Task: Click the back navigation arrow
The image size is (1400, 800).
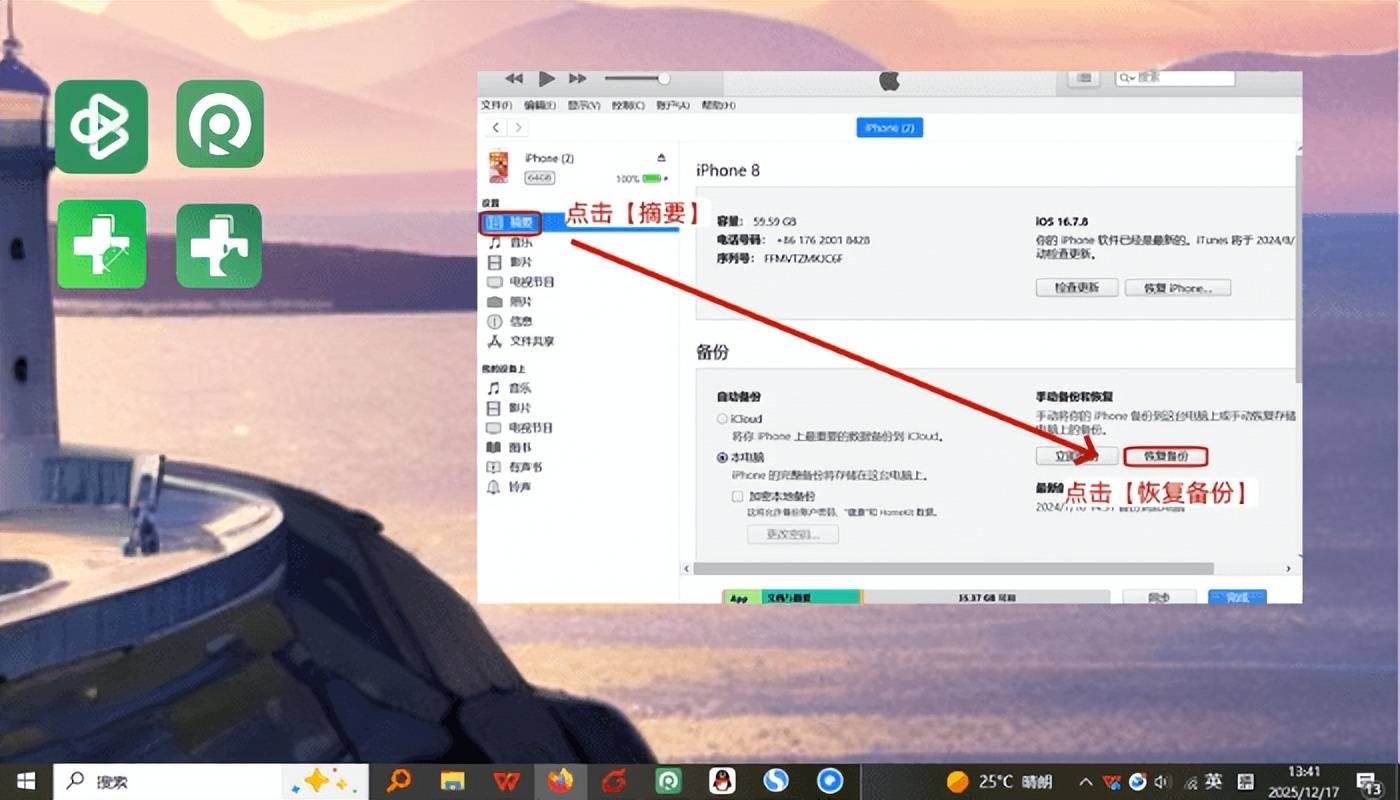Action: pos(496,128)
